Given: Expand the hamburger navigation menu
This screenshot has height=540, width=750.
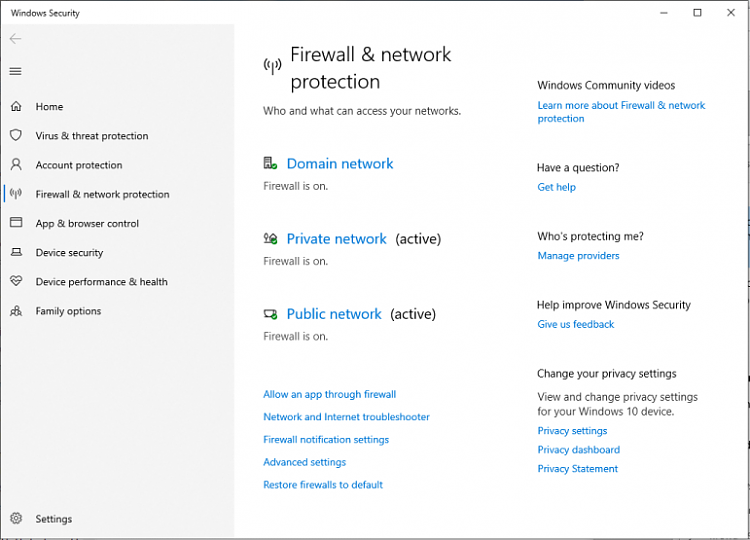Looking at the screenshot, I should tap(15, 71).
